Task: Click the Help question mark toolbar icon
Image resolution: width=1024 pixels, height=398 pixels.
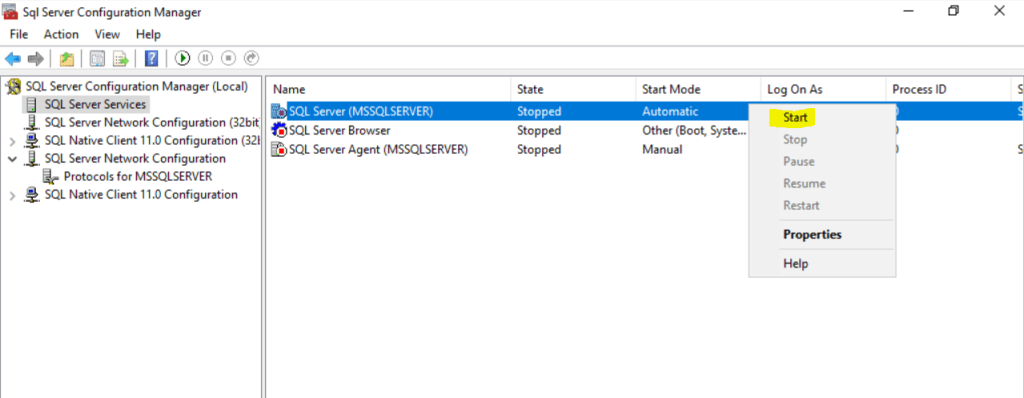Action: click(x=152, y=59)
